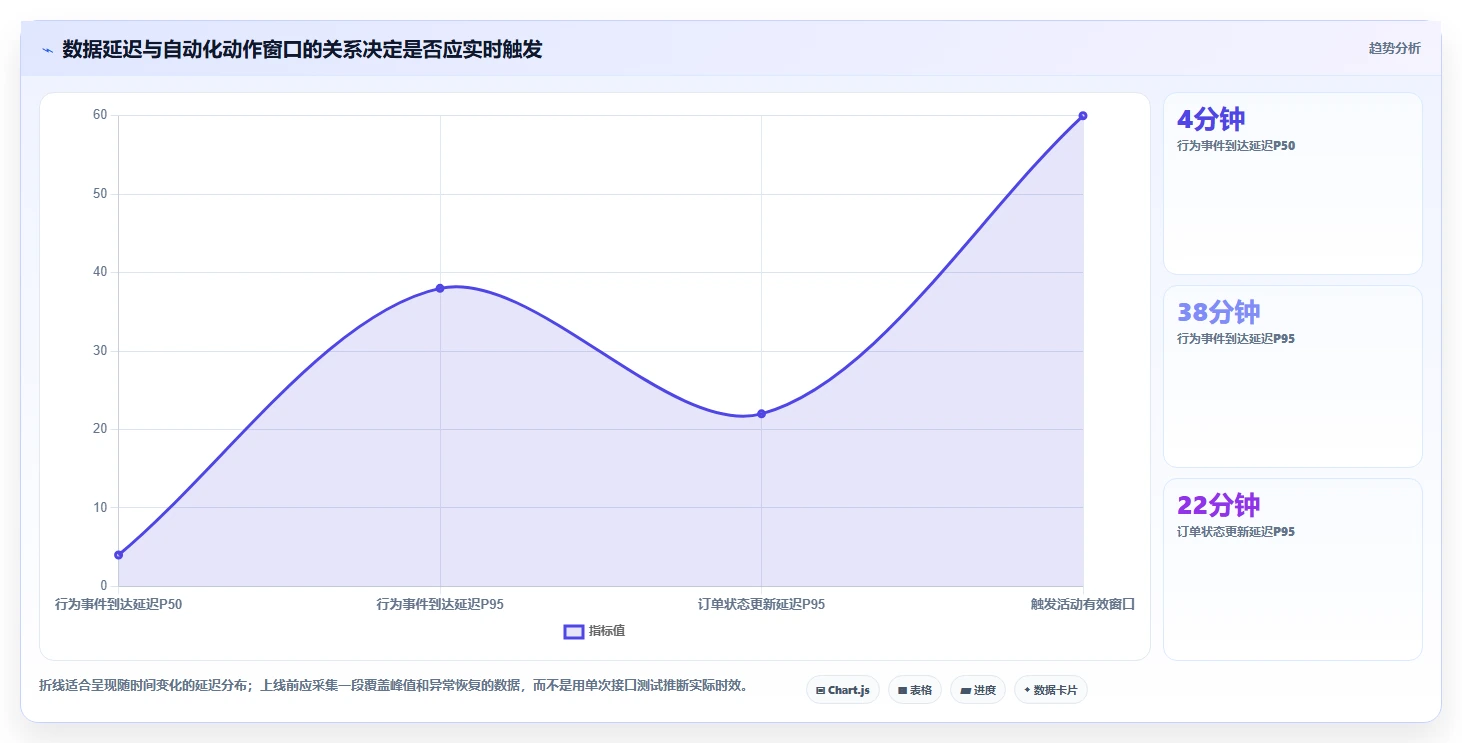The width and height of the screenshot is (1462, 743).
Task: Click the data point for 行为事件到达延迟P95
Action: pyautogui.click(x=440, y=288)
